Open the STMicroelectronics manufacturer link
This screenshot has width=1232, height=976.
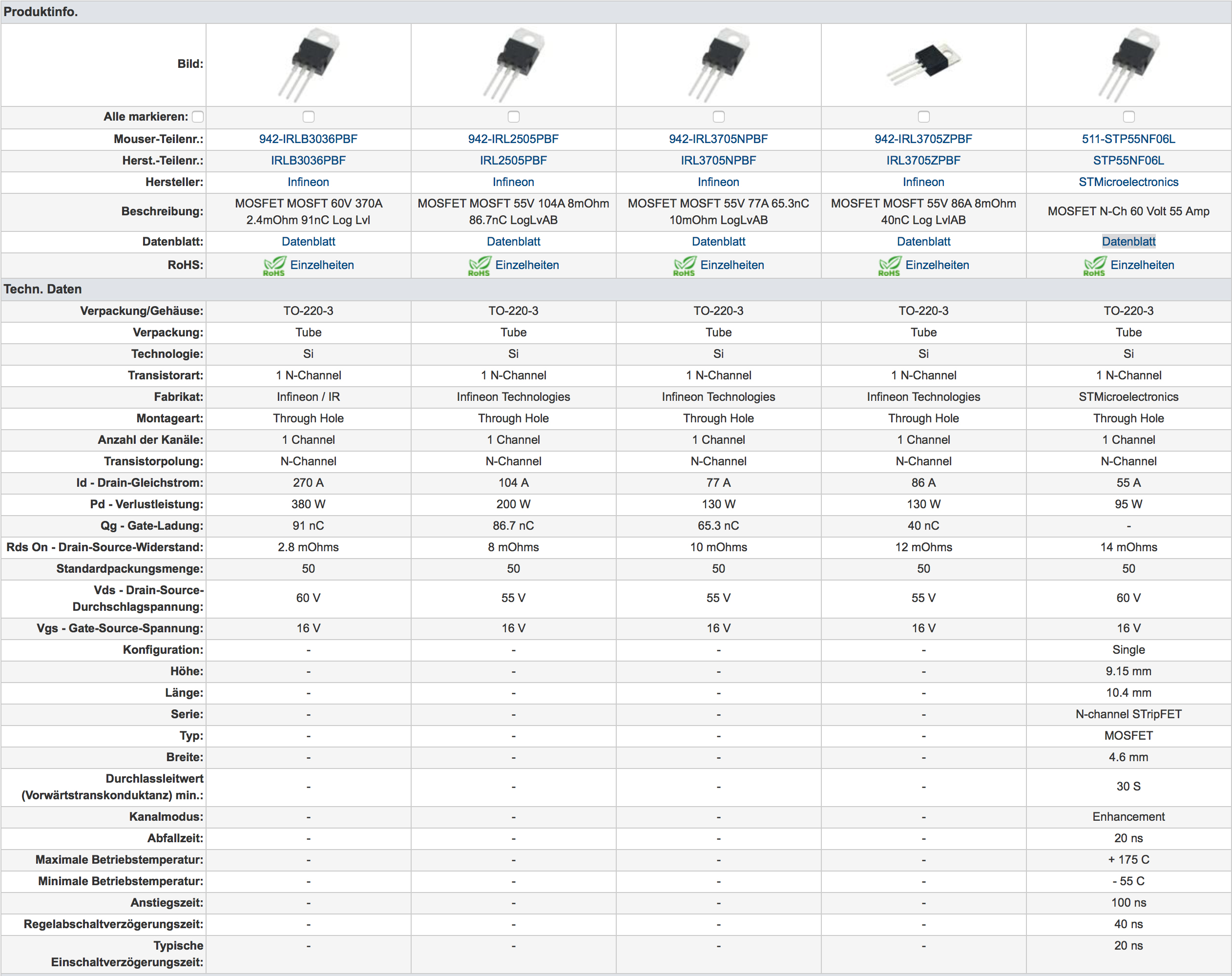1129,182
